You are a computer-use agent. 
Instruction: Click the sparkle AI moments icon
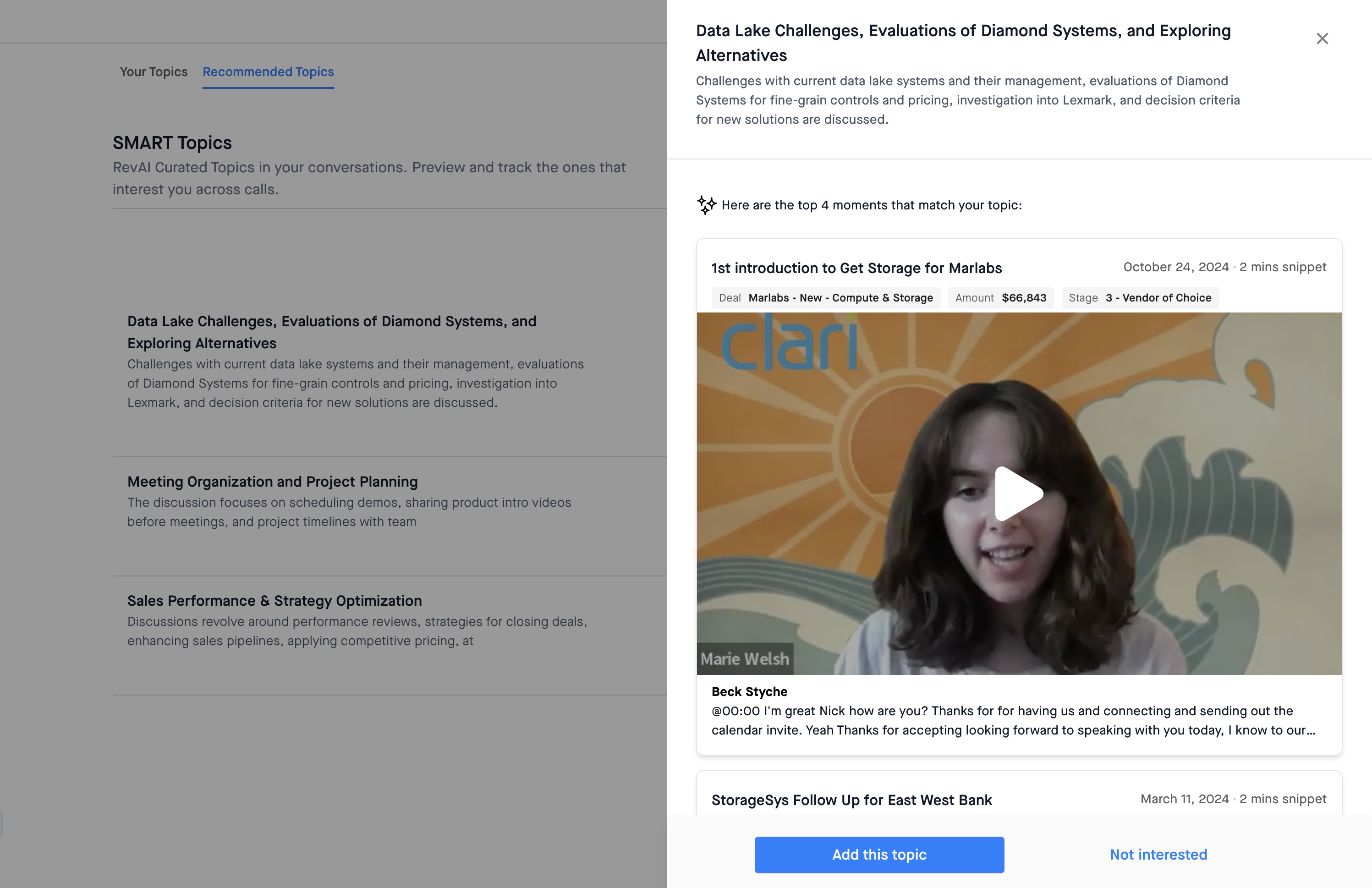(x=706, y=204)
